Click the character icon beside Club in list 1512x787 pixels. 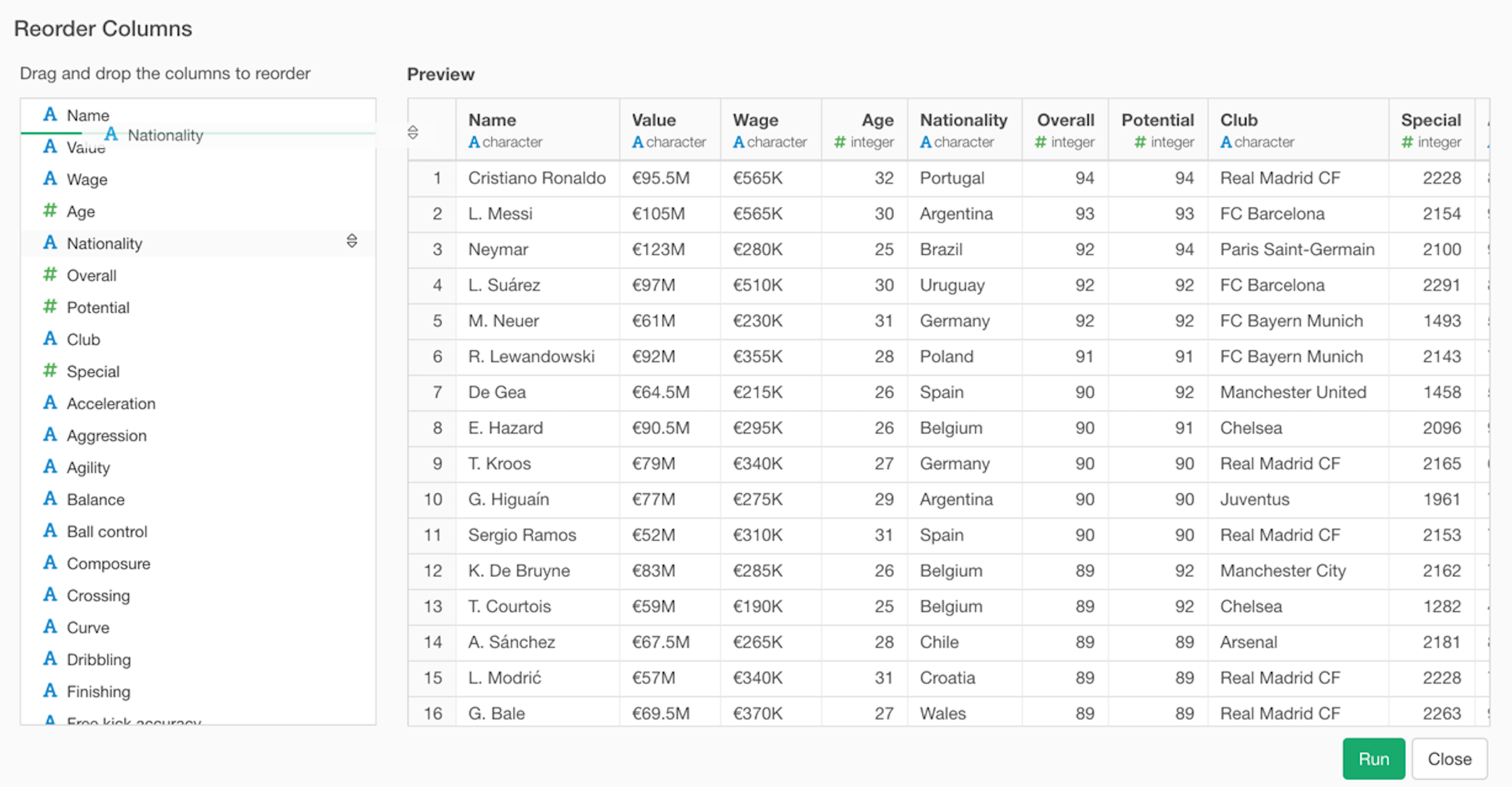(50, 339)
